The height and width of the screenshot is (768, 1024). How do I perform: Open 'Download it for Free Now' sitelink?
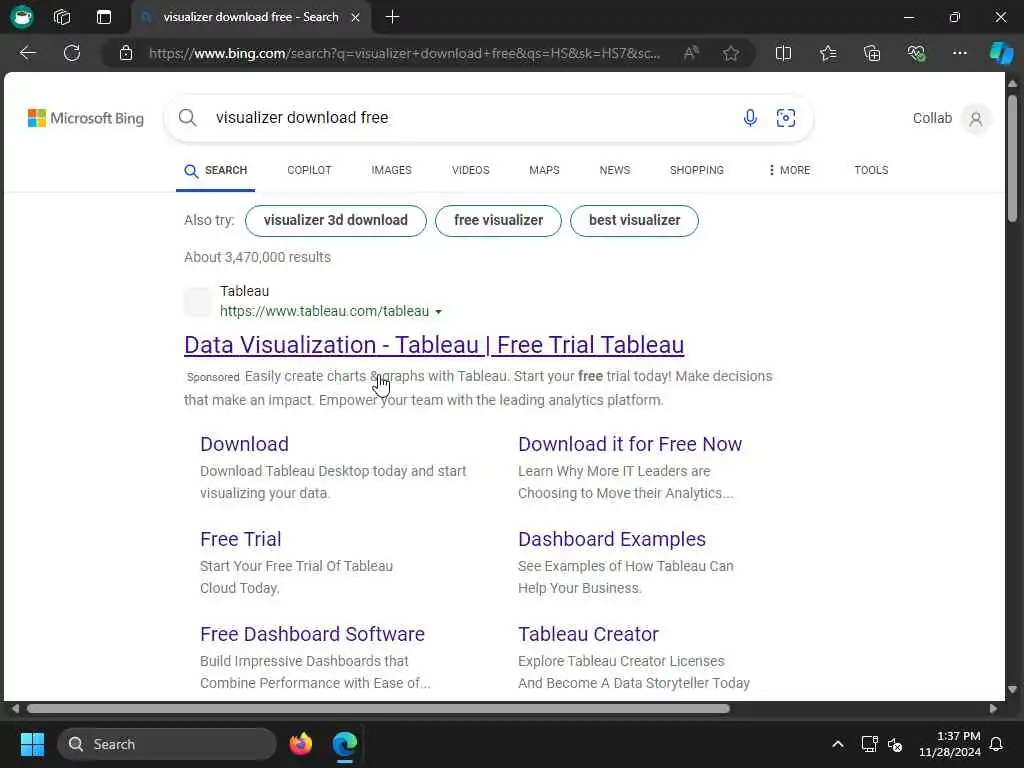pyautogui.click(x=630, y=444)
